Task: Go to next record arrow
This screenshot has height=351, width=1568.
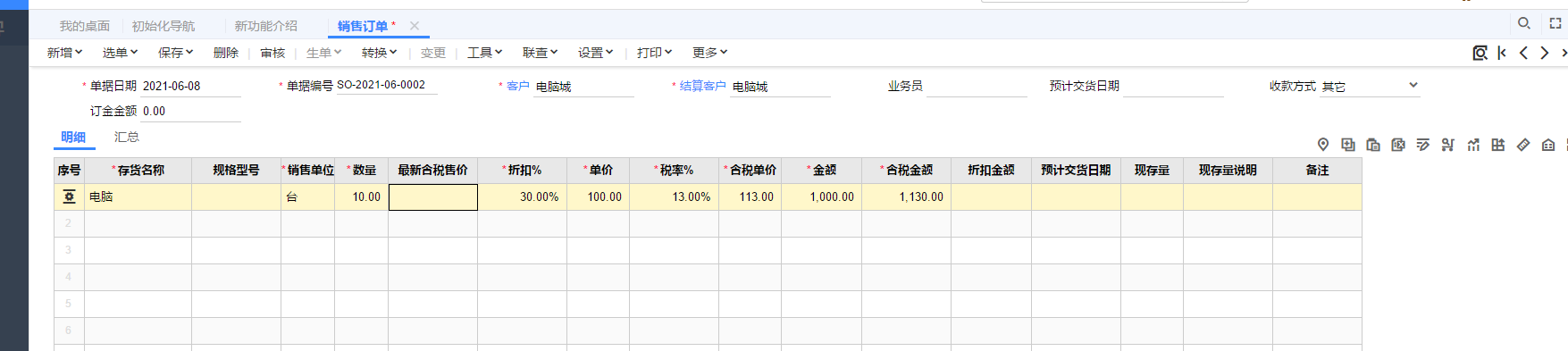Action: pyautogui.click(x=1545, y=53)
